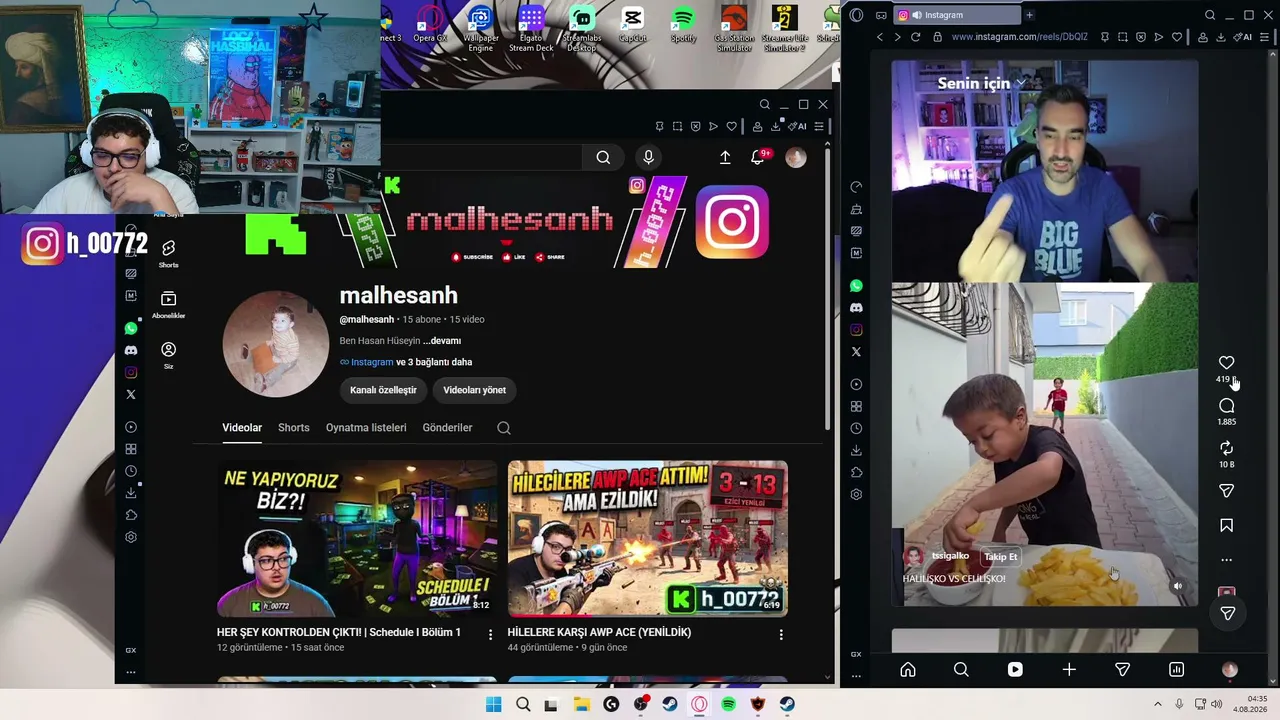Open Instagram messages in bottom bar
The image size is (1280, 720).
pyautogui.click(x=1122, y=670)
